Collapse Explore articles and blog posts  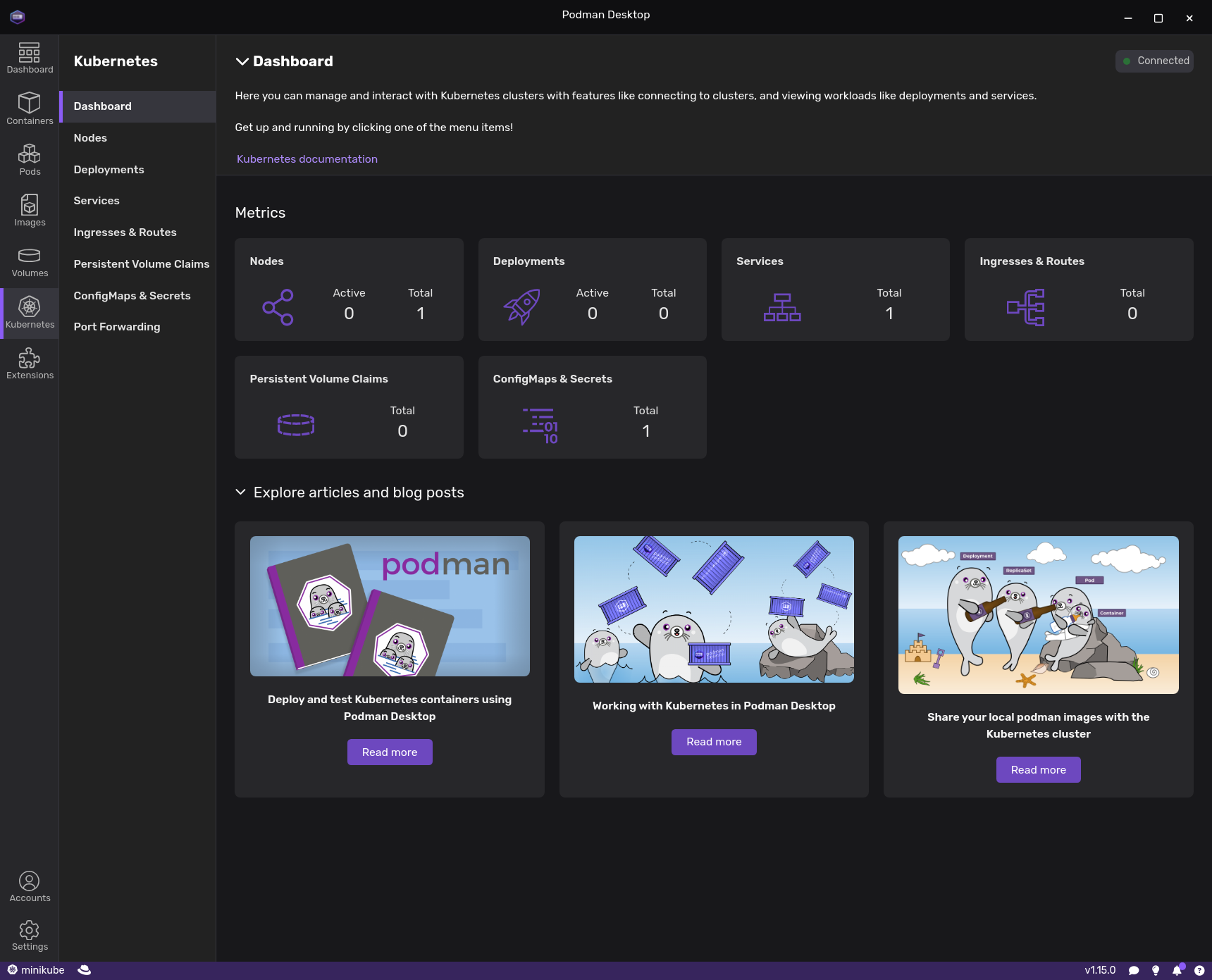click(240, 492)
